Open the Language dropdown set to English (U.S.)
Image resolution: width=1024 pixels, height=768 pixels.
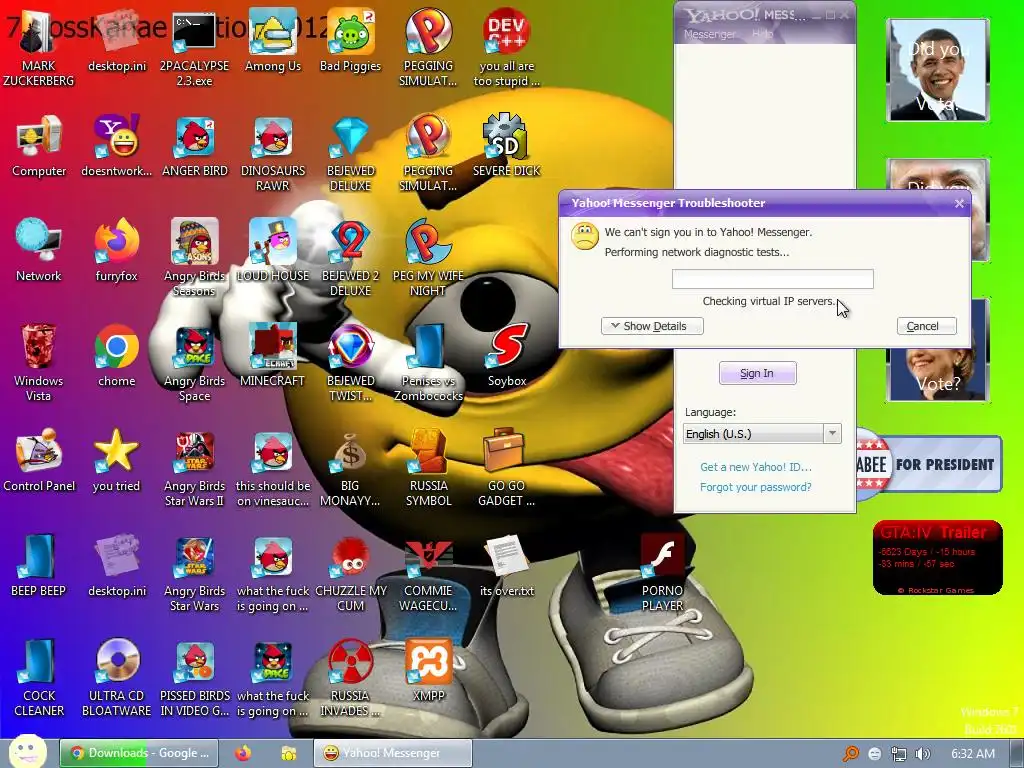[x=762, y=434]
